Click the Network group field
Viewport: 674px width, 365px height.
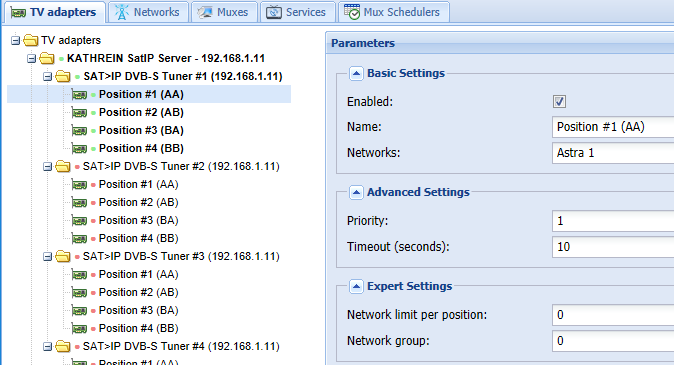click(613, 341)
